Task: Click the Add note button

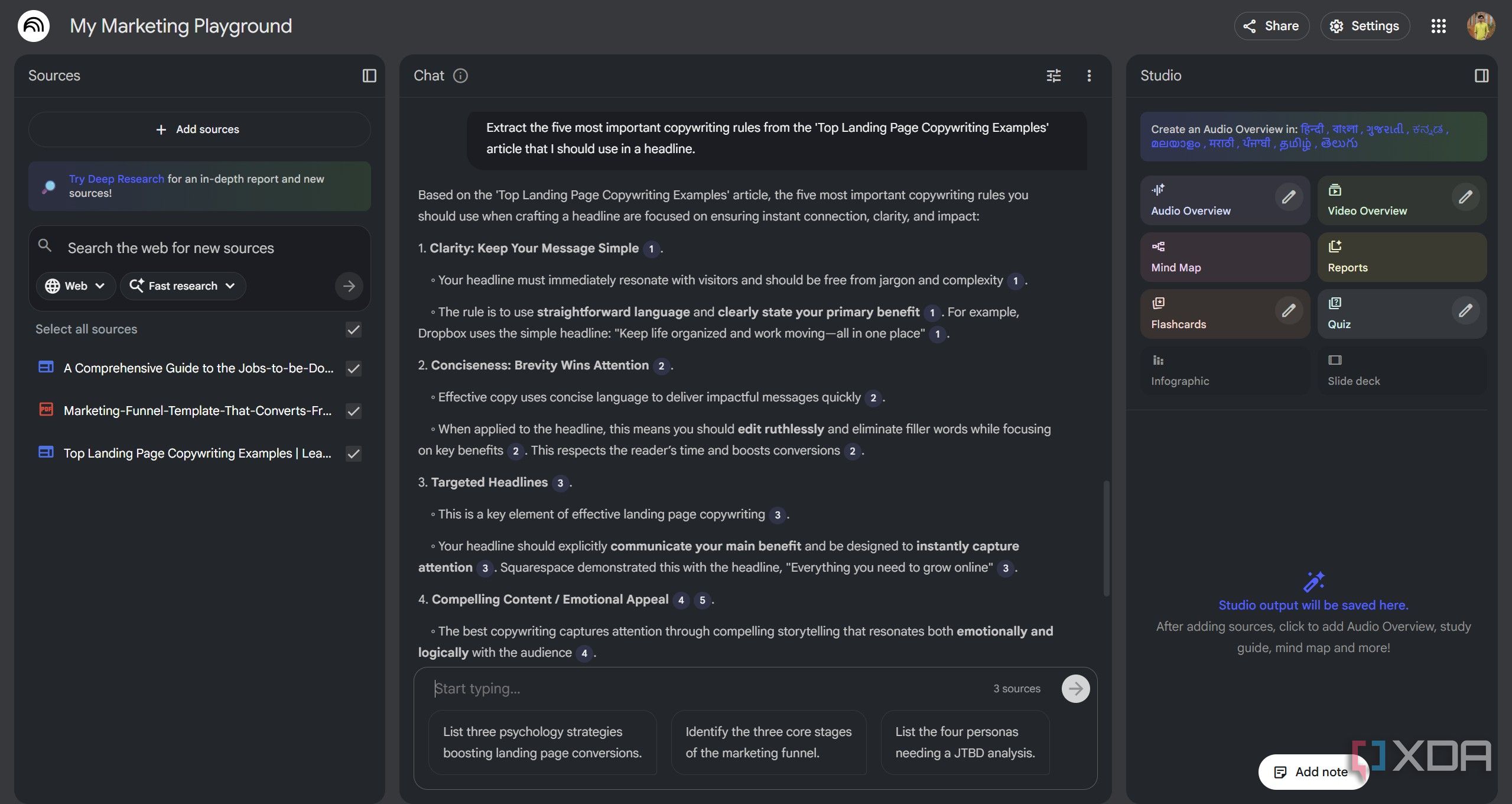Action: (1313, 772)
